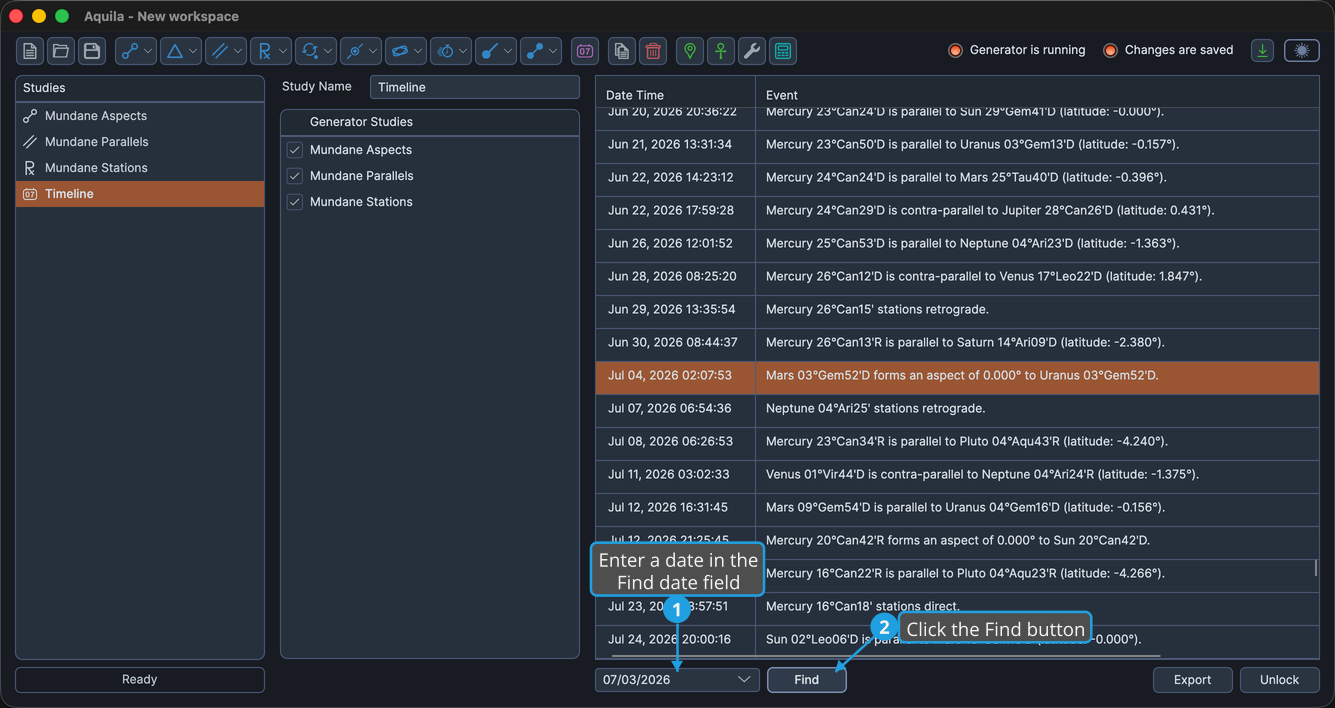Click the green ankh icon

click(721, 51)
